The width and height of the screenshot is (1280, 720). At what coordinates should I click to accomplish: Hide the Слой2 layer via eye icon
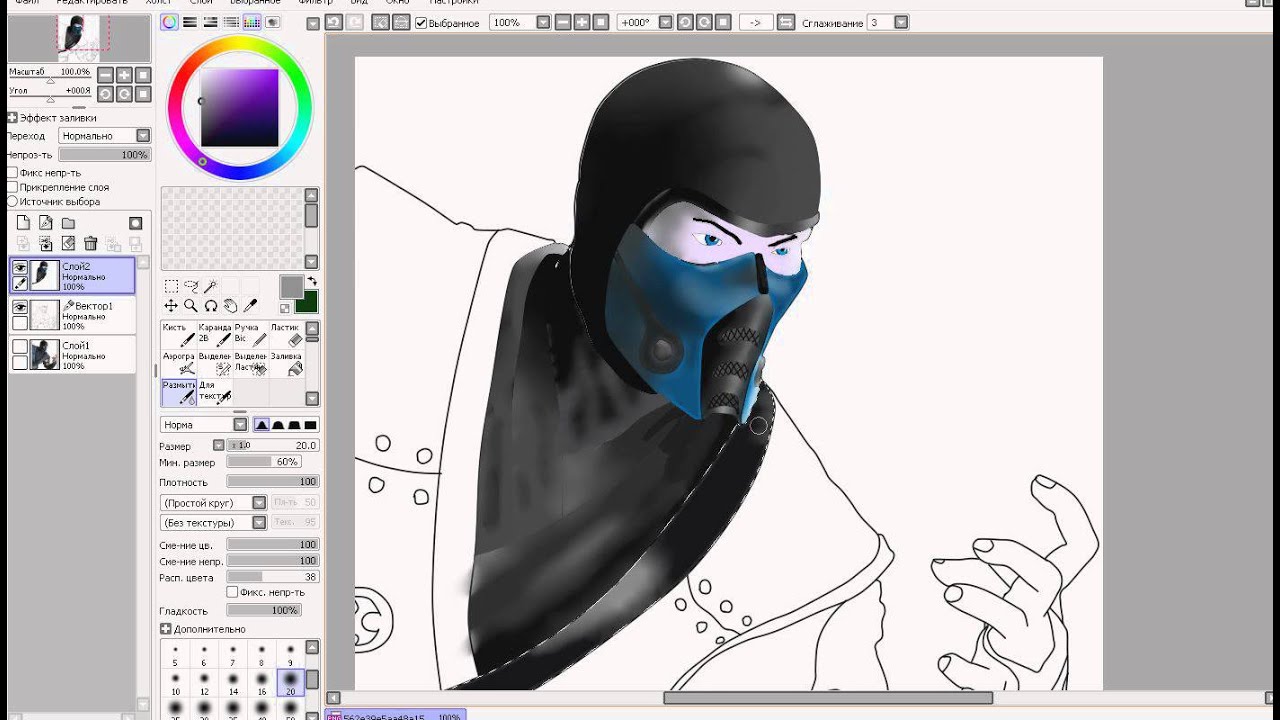19,267
